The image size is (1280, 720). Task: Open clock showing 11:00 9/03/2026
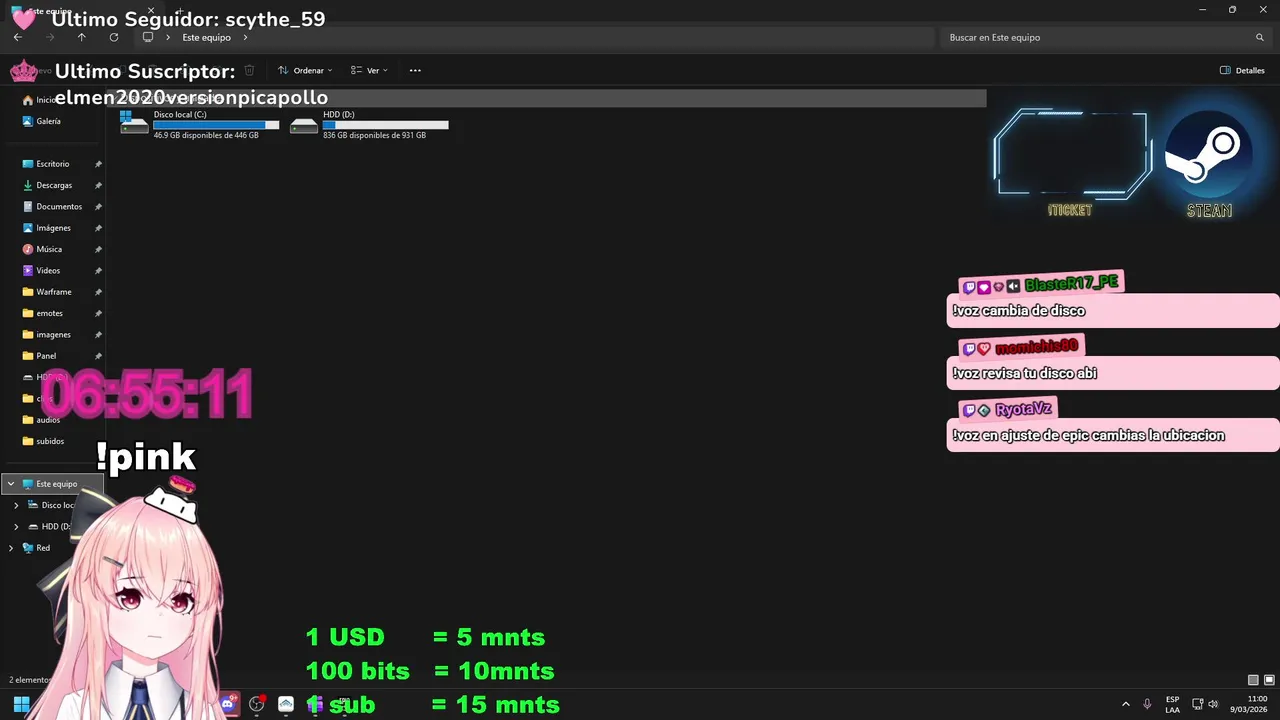click(x=1249, y=704)
